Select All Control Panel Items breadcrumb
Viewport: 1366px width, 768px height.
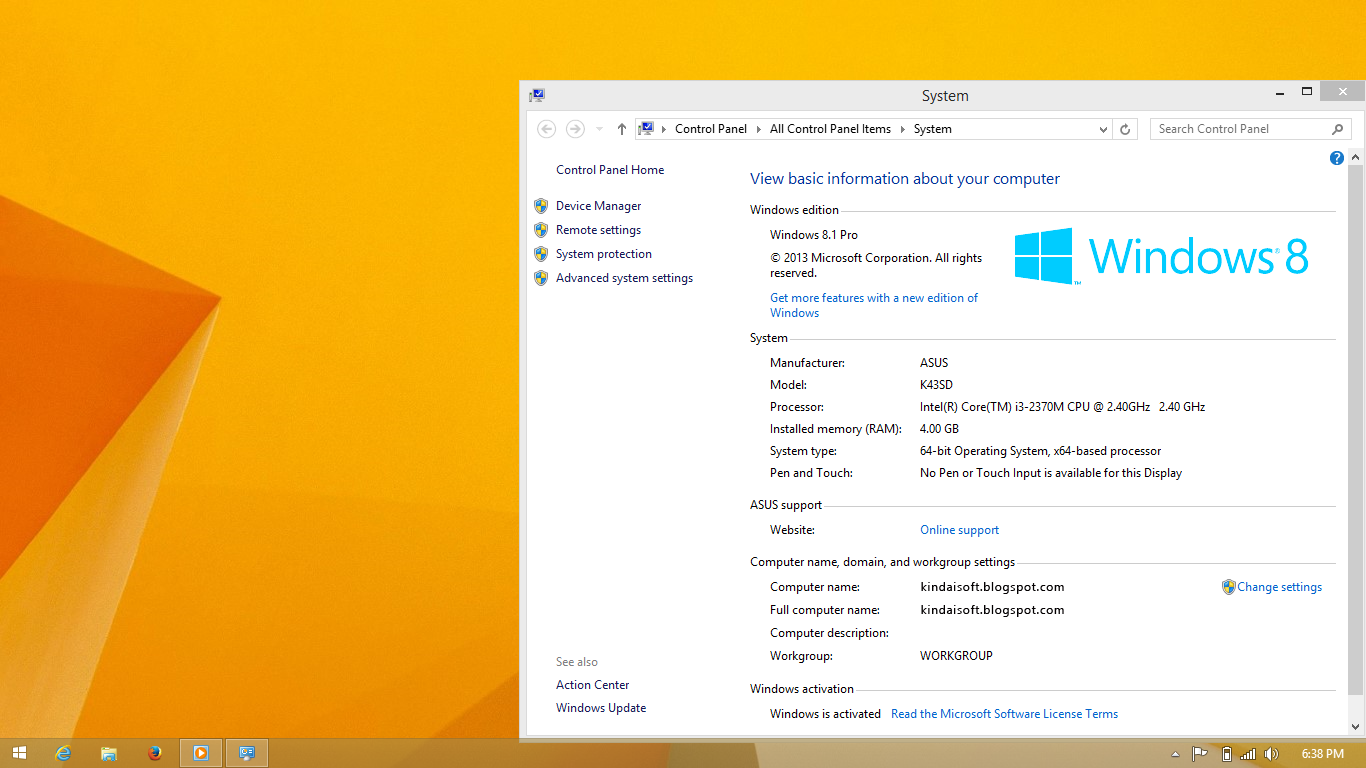coord(830,129)
